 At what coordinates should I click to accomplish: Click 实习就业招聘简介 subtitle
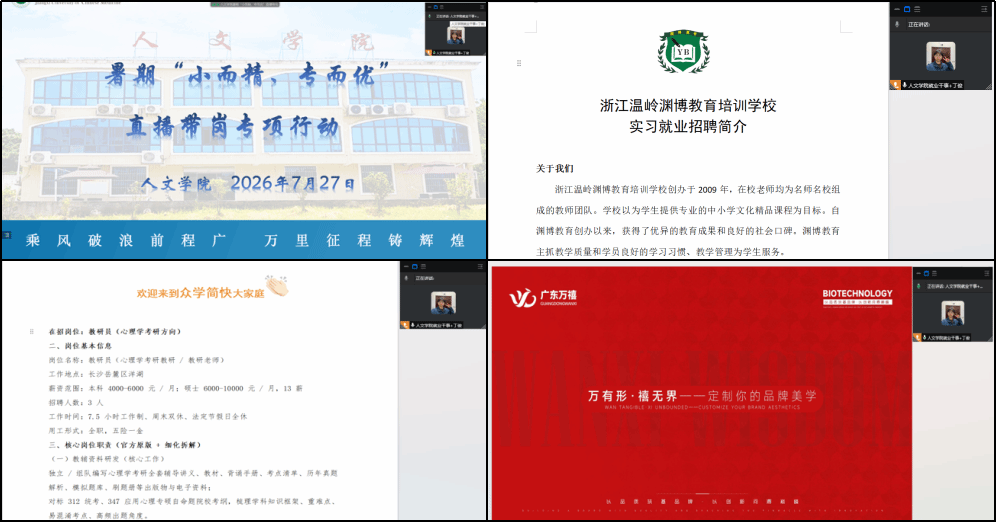click(688, 126)
